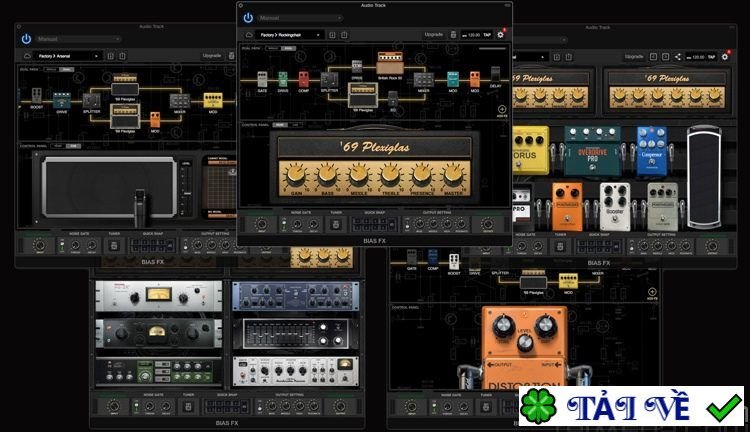Adjust the GAIN knob on '69 Plexiglas amp
This screenshot has width=750, height=432.
[x=298, y=176]
